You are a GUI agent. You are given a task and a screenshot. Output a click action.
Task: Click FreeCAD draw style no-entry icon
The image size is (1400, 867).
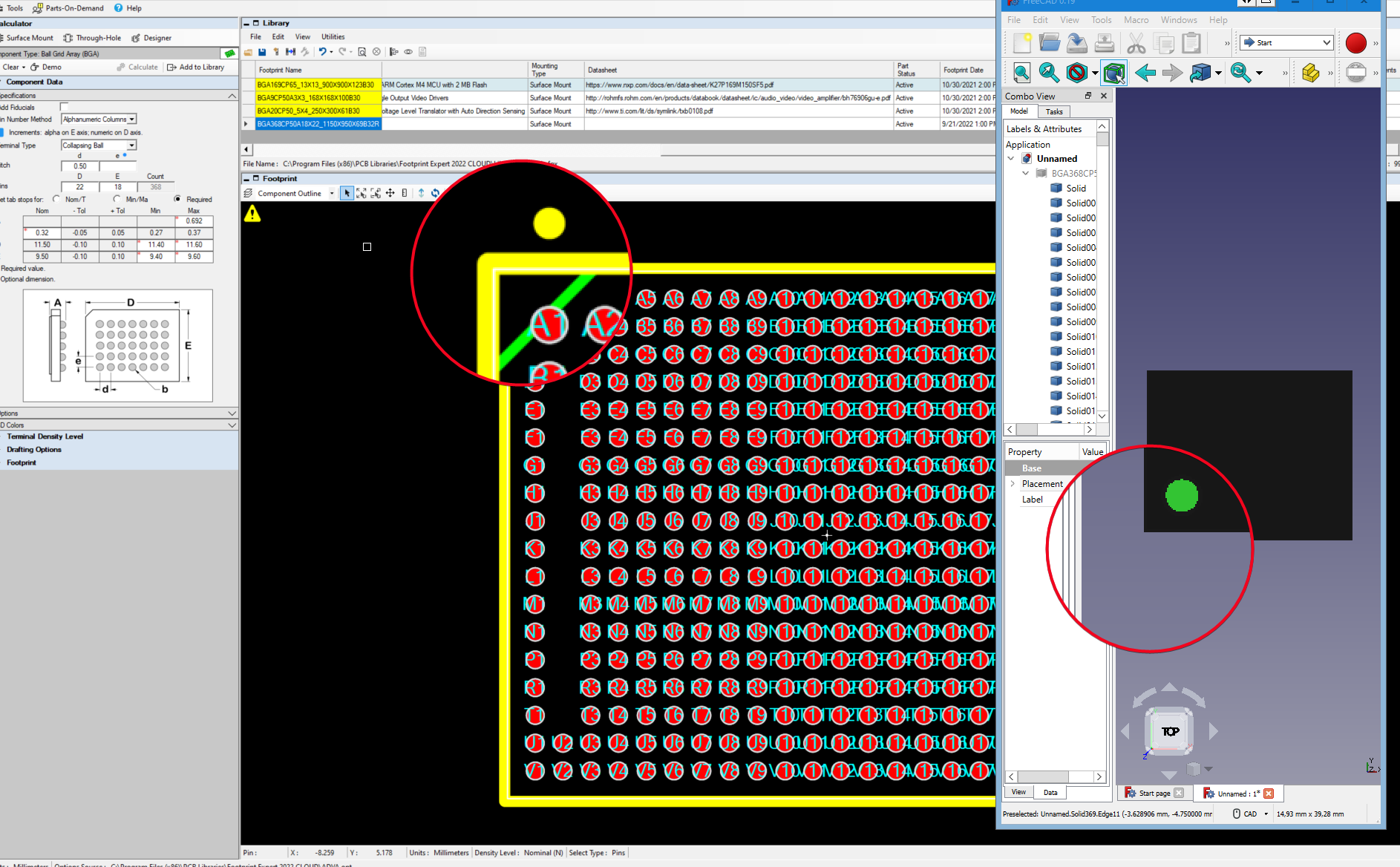1076,73
